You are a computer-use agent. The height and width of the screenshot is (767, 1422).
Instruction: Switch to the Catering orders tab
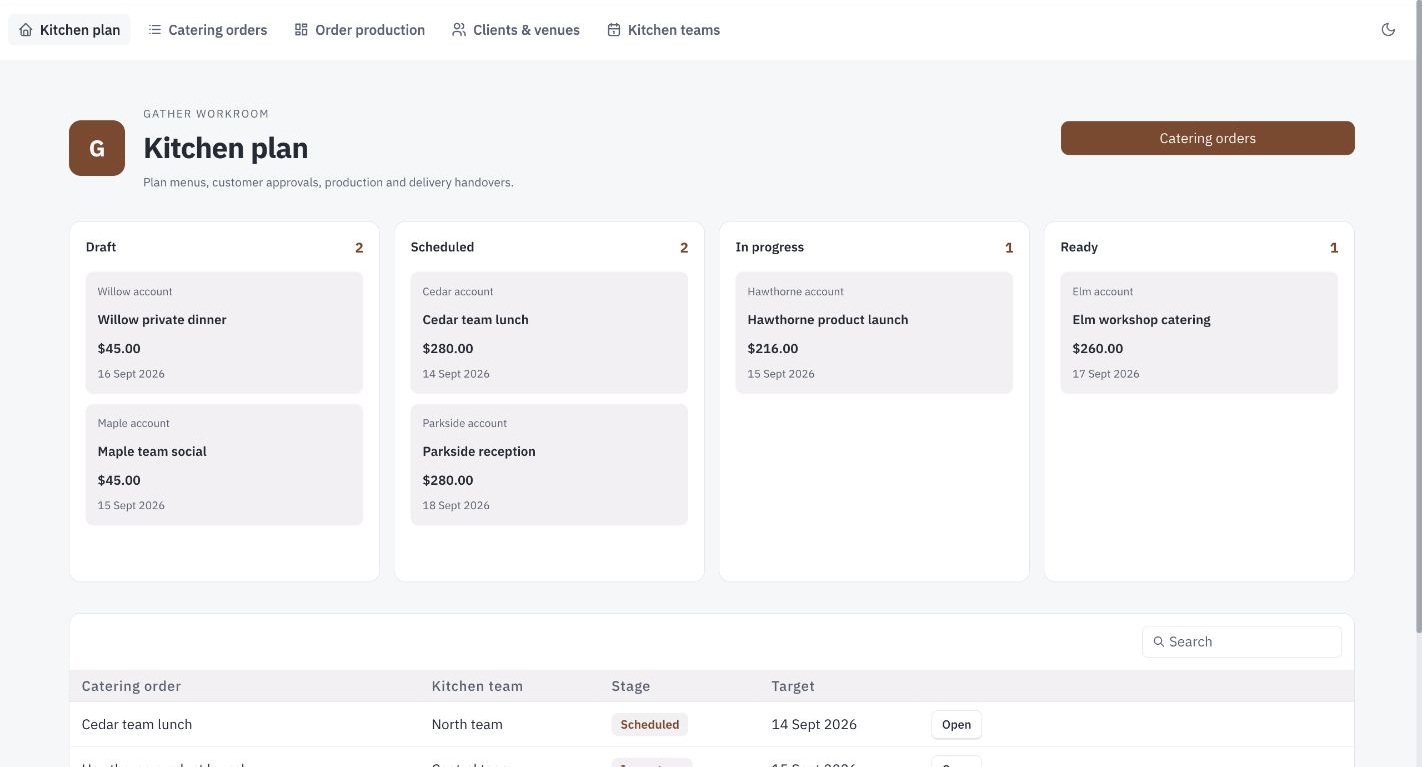click(208, 30)
